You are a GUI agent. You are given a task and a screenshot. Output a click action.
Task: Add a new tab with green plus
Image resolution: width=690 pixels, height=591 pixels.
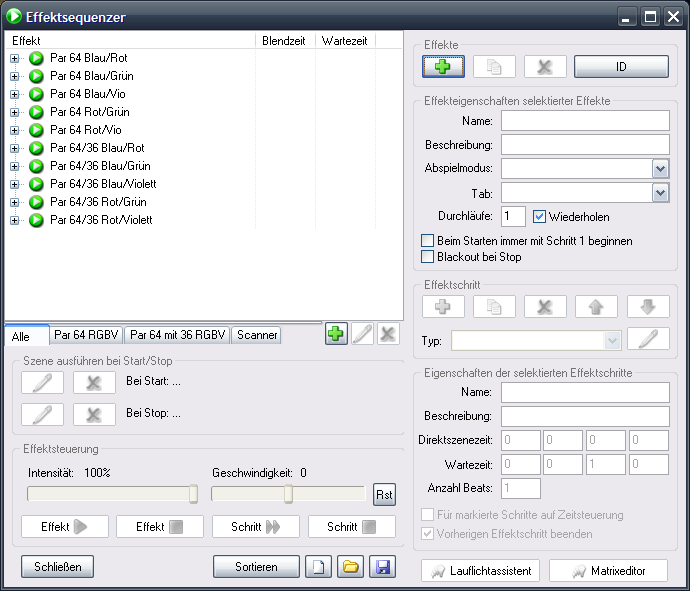point(336,334)
